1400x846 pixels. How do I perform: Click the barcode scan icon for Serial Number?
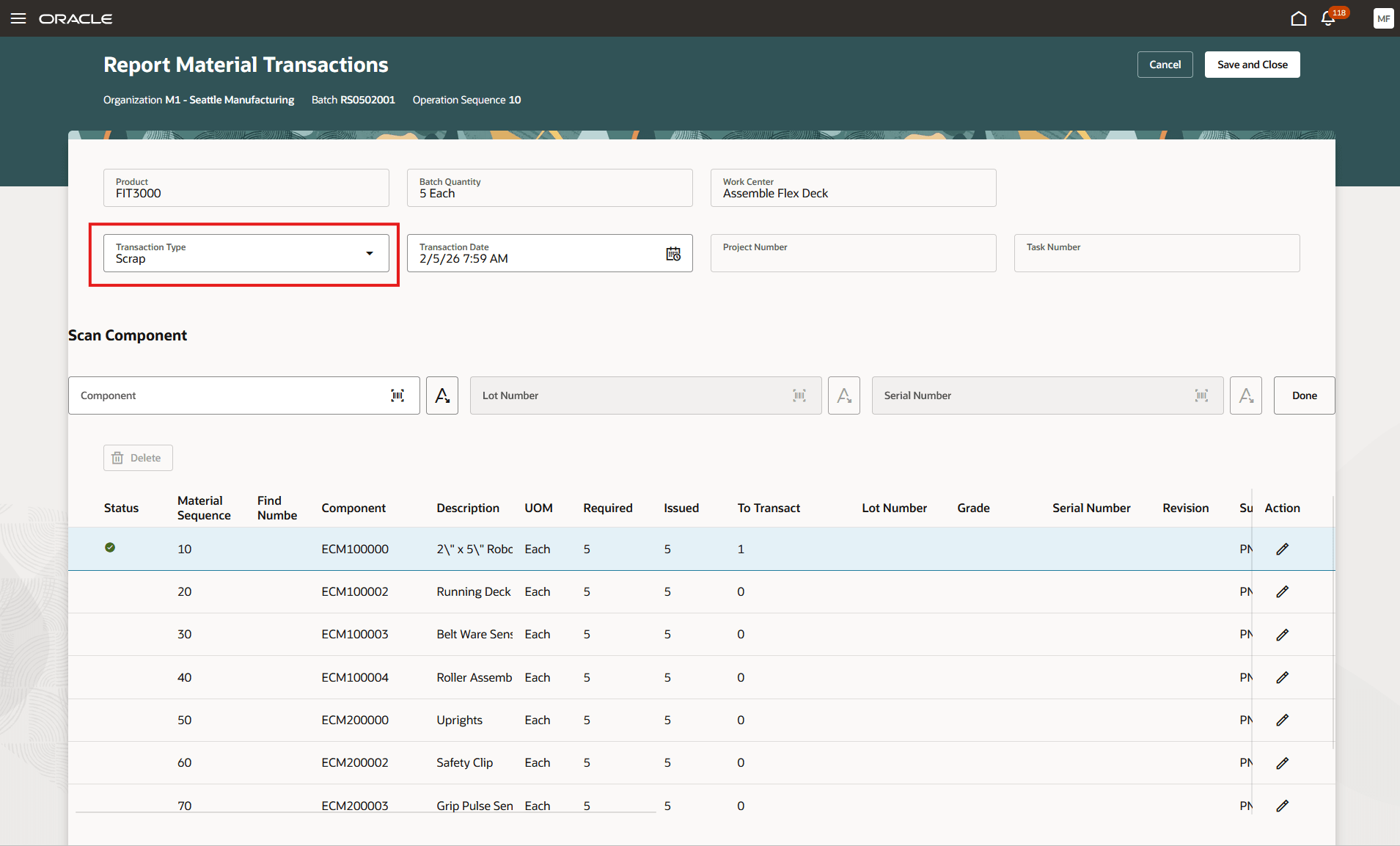1201,395
